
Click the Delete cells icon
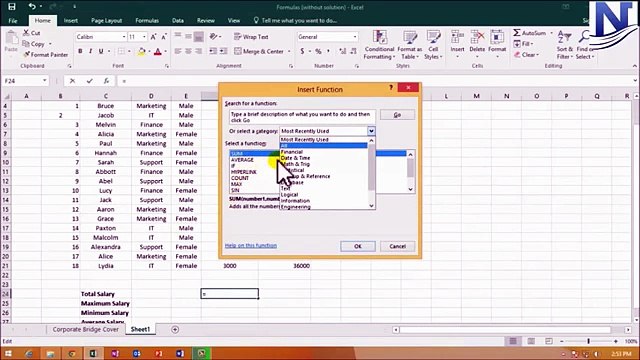(x=477, y=38)
